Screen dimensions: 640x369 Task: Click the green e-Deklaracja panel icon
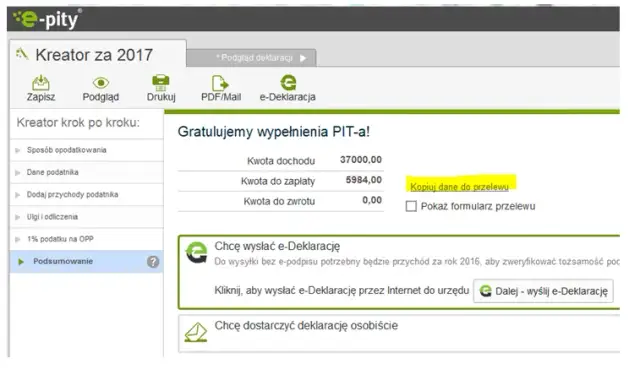click(x=196, y=253)
